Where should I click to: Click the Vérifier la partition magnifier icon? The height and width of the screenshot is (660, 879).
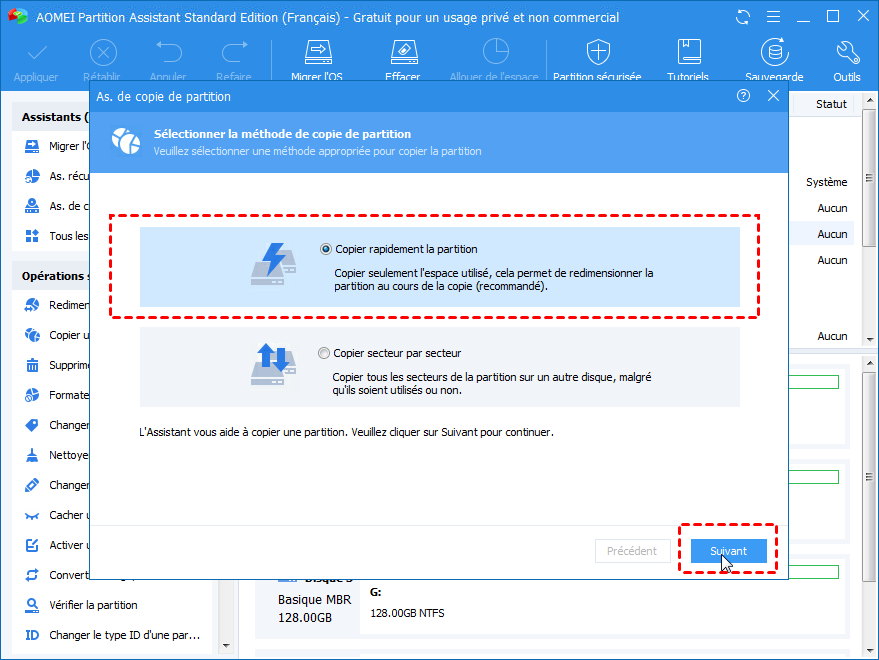(x=32, y=605)
